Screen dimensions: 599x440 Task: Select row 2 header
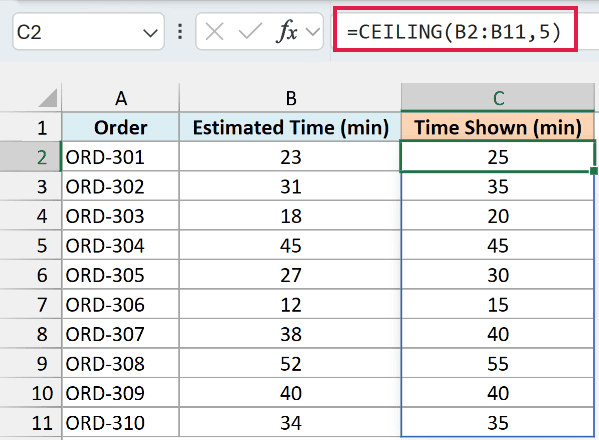click(x=31, y=157)
